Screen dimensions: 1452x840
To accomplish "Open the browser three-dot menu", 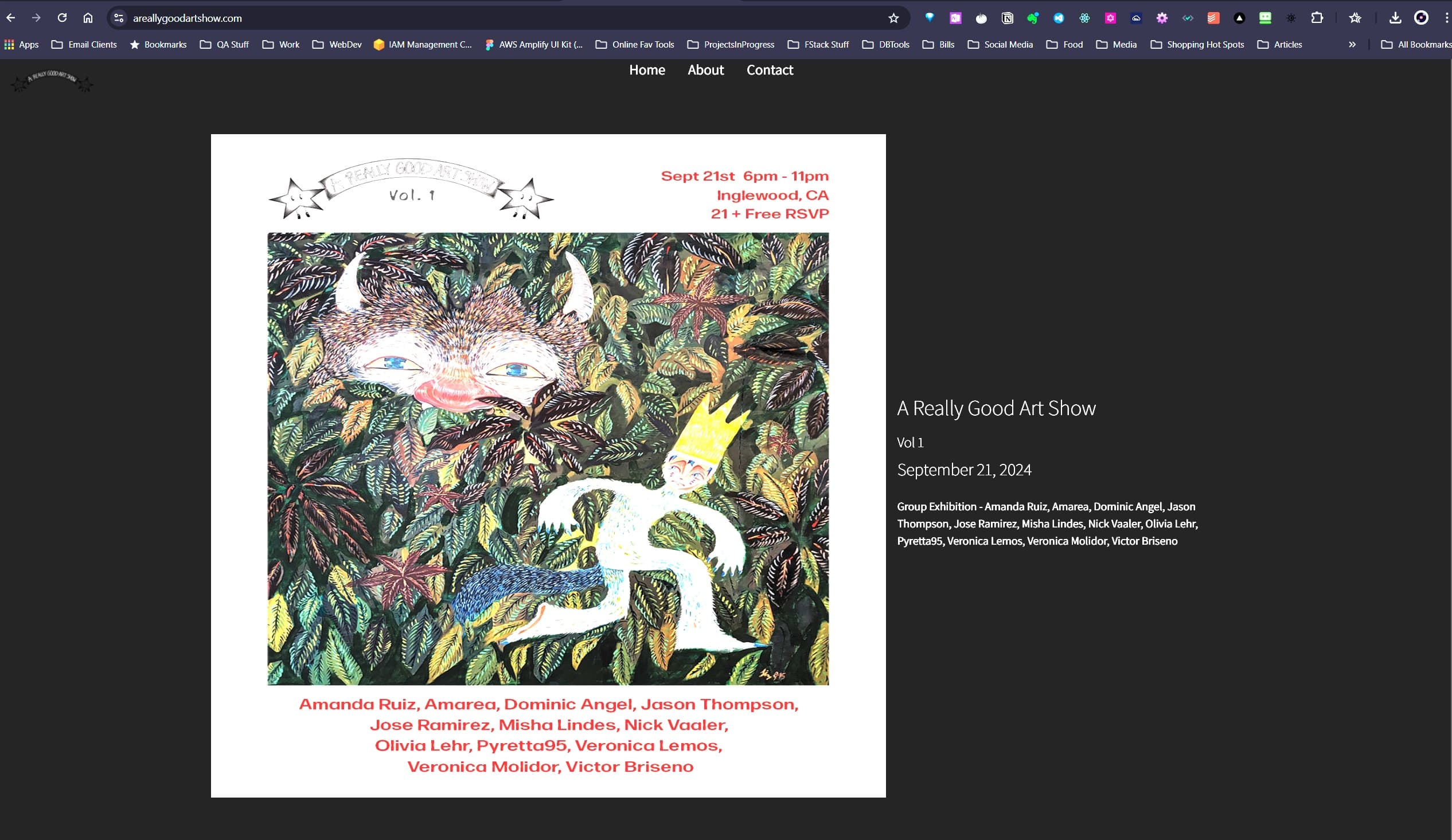I will click(x=1446, y=18).
